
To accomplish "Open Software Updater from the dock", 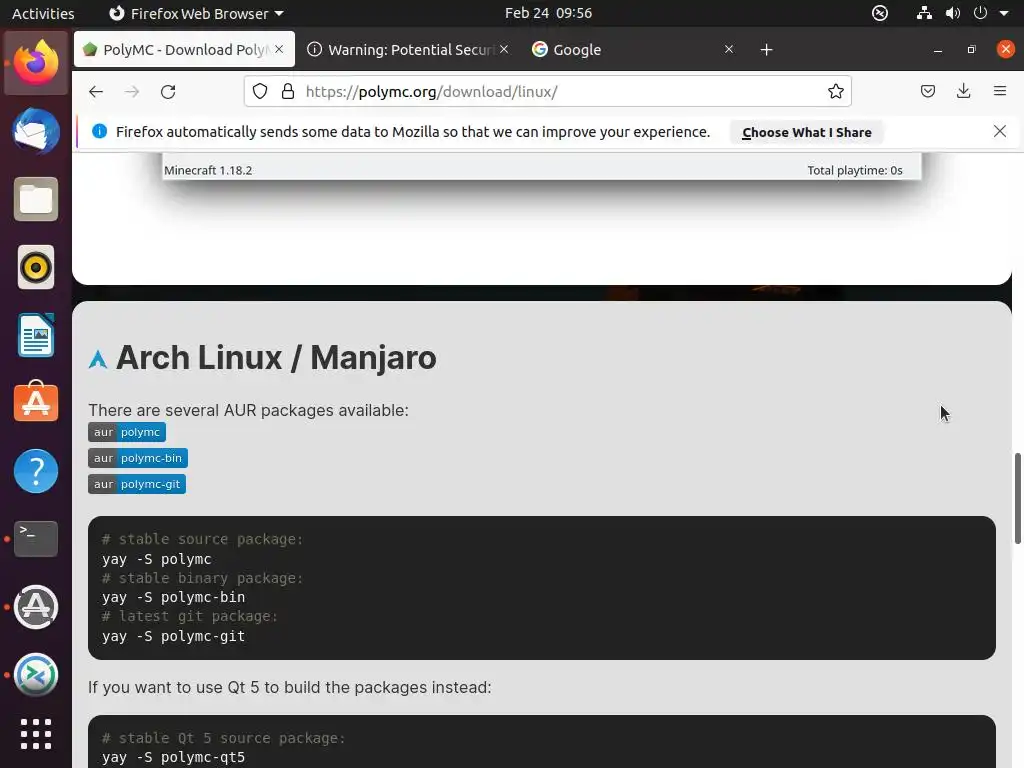I will coord(36,607).
